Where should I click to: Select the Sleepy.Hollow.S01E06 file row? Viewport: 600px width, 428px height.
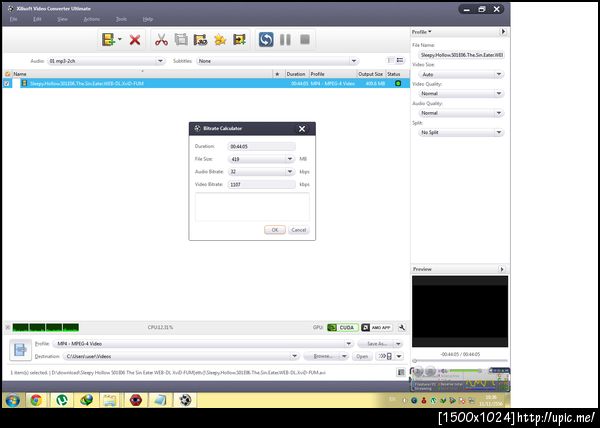206,83
